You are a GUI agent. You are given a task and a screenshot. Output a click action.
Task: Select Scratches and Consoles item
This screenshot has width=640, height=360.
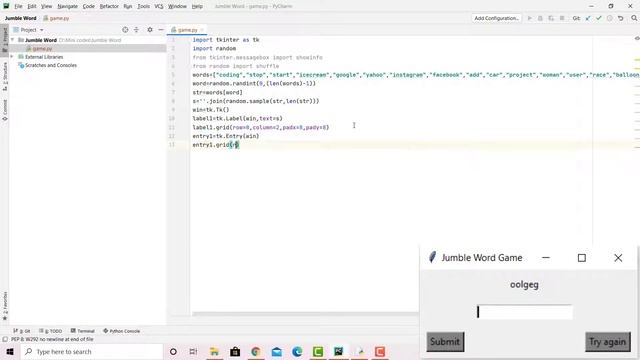[x=51, y=65]
